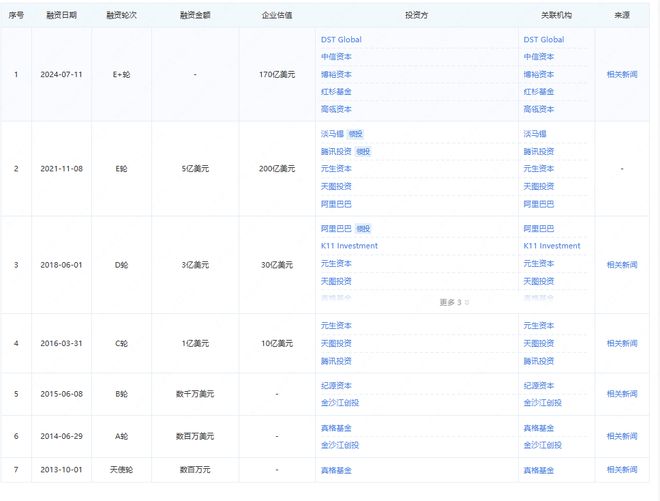This screenshot has height=501, width=660.
Task: Open 元生资本 关联机构 link in the E轮 row
Action: pos(538,169)
